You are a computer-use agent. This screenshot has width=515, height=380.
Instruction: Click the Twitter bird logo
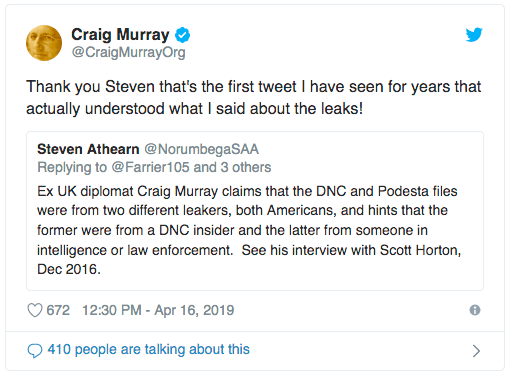click(x=474, y=35)
